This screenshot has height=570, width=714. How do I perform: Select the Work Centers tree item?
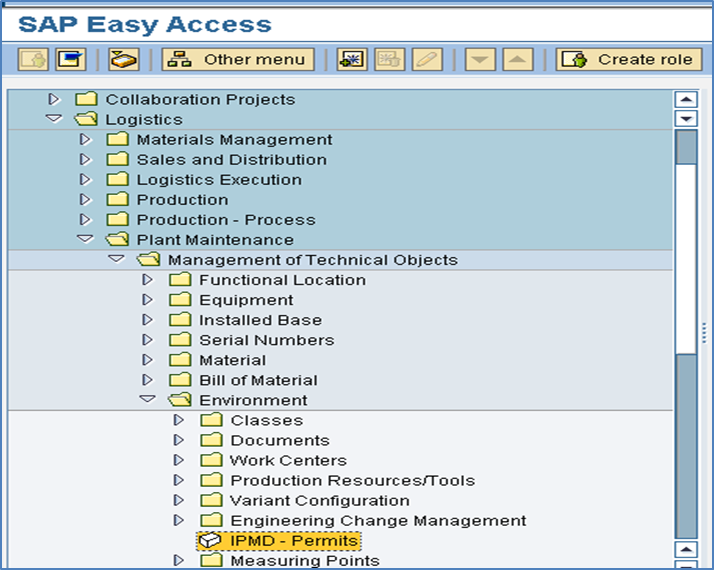click(x=288, y=460)
